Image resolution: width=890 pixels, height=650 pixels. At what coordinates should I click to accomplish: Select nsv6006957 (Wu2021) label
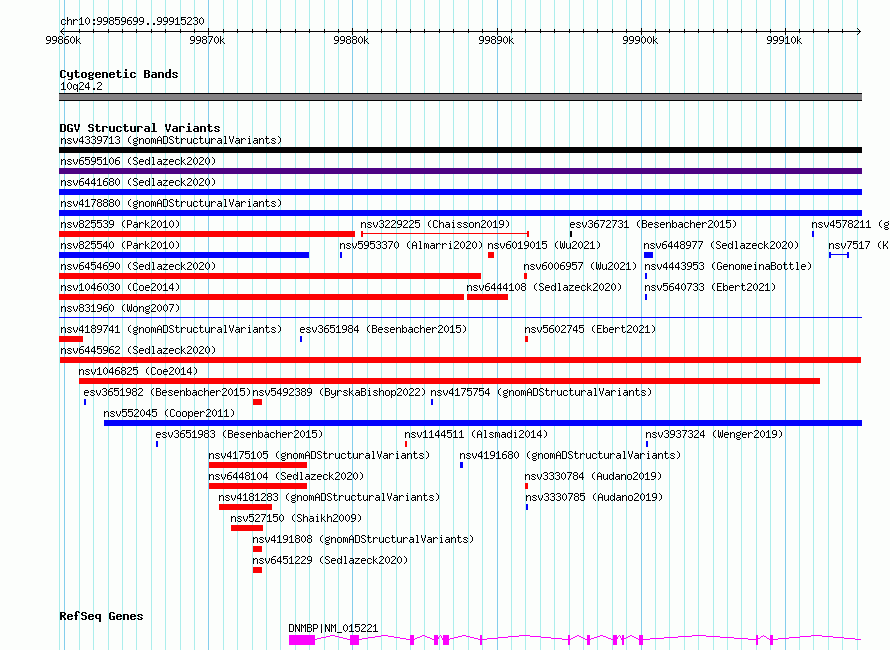tap(580, 266)
